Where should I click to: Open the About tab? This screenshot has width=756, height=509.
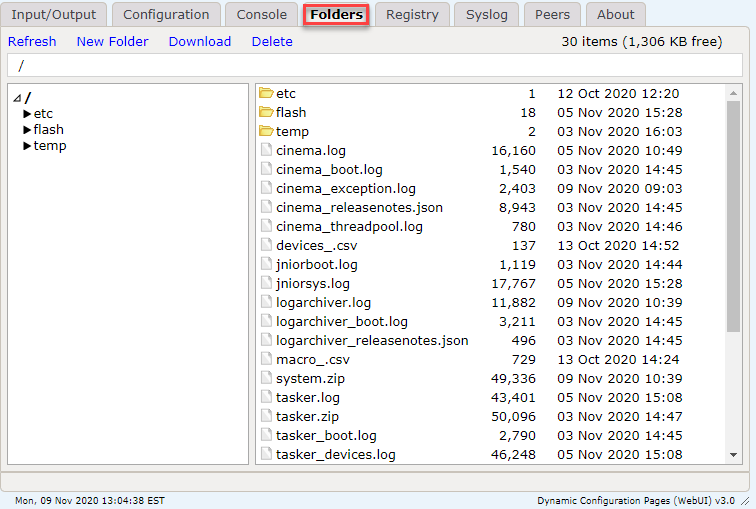click(616, 14)
